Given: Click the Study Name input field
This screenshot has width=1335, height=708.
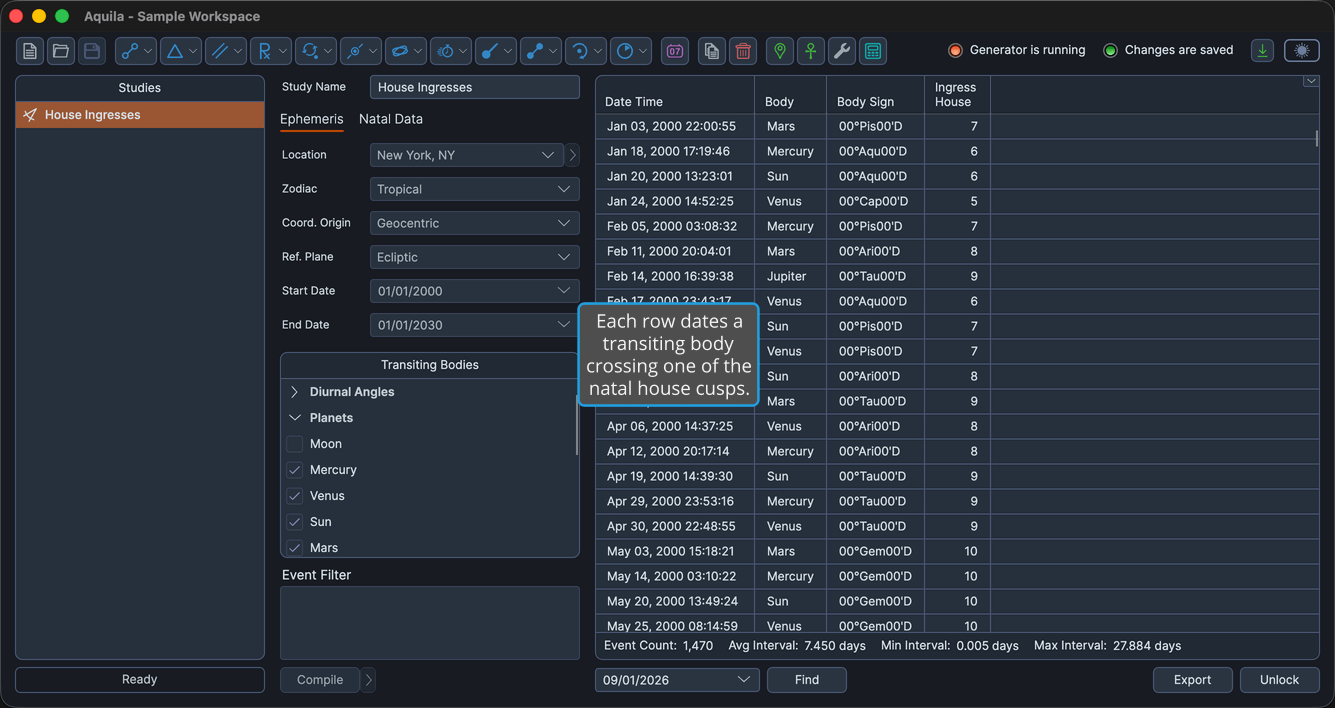Looking at the screenshot, I should coord(475,87).
